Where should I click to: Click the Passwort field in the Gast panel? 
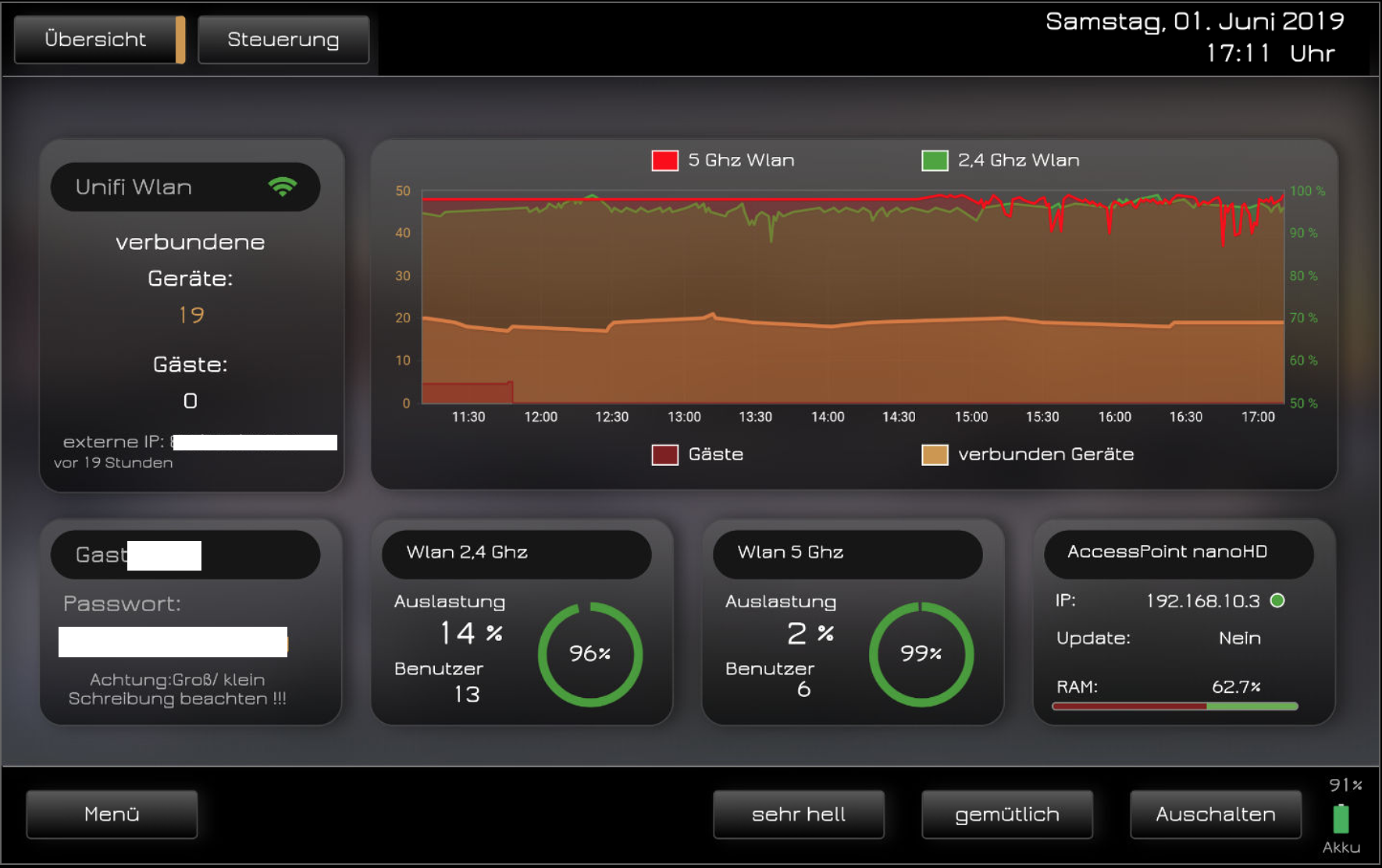click(x=173, y=642)
